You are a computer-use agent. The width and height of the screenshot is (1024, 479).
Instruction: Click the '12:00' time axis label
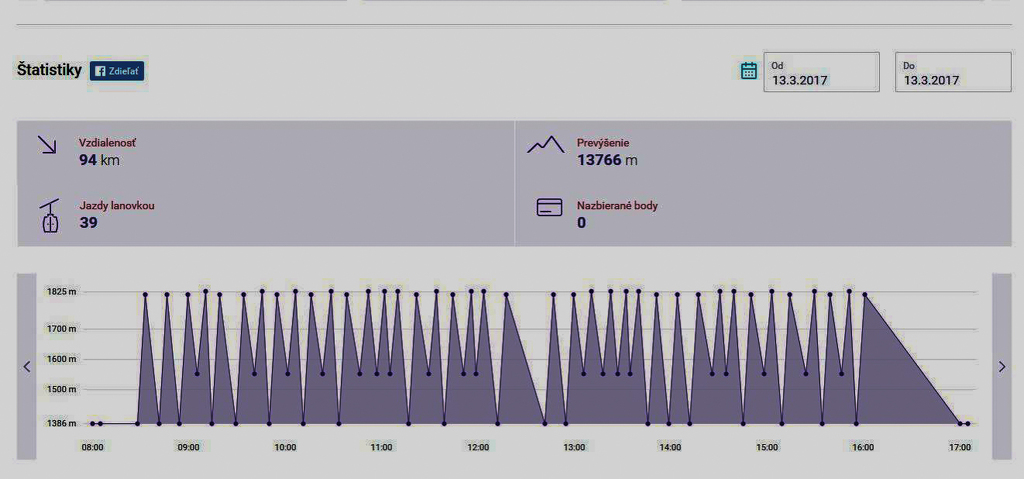click(x=478, y=448)
